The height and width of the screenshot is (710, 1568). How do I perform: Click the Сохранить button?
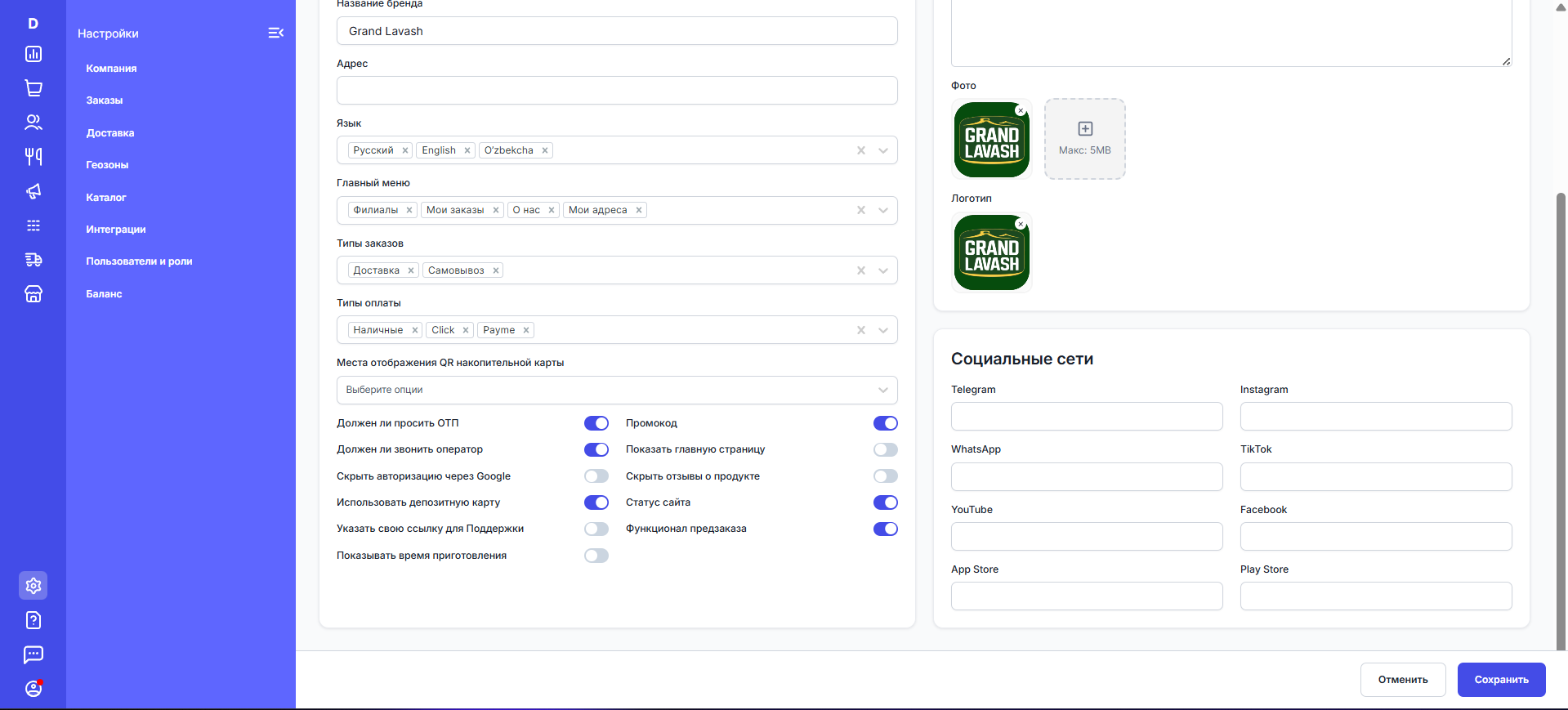(1501, 680)
